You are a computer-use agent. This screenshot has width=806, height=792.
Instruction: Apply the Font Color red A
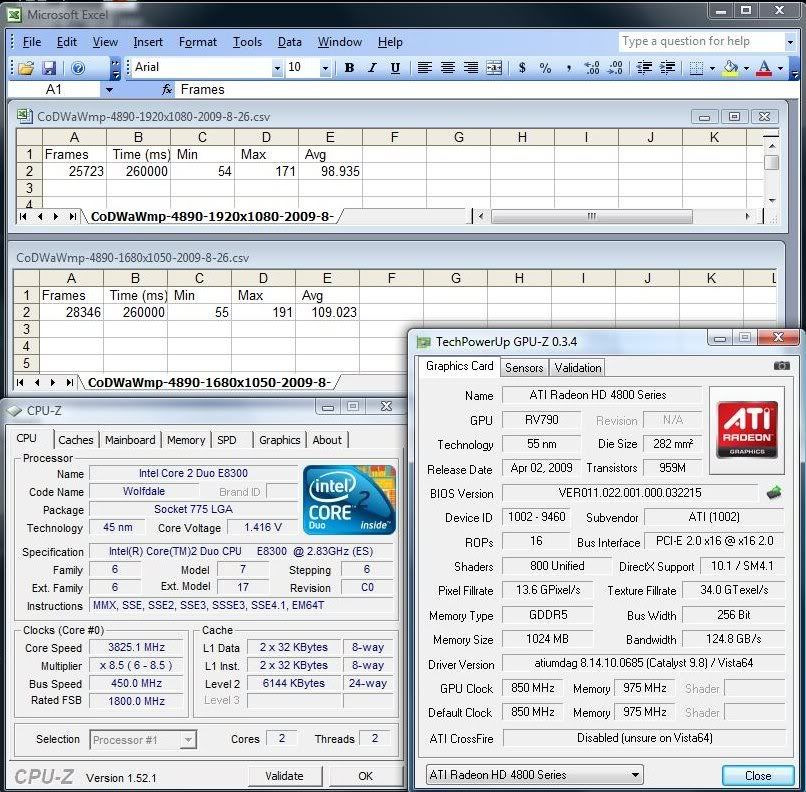[x=764, y=68]
